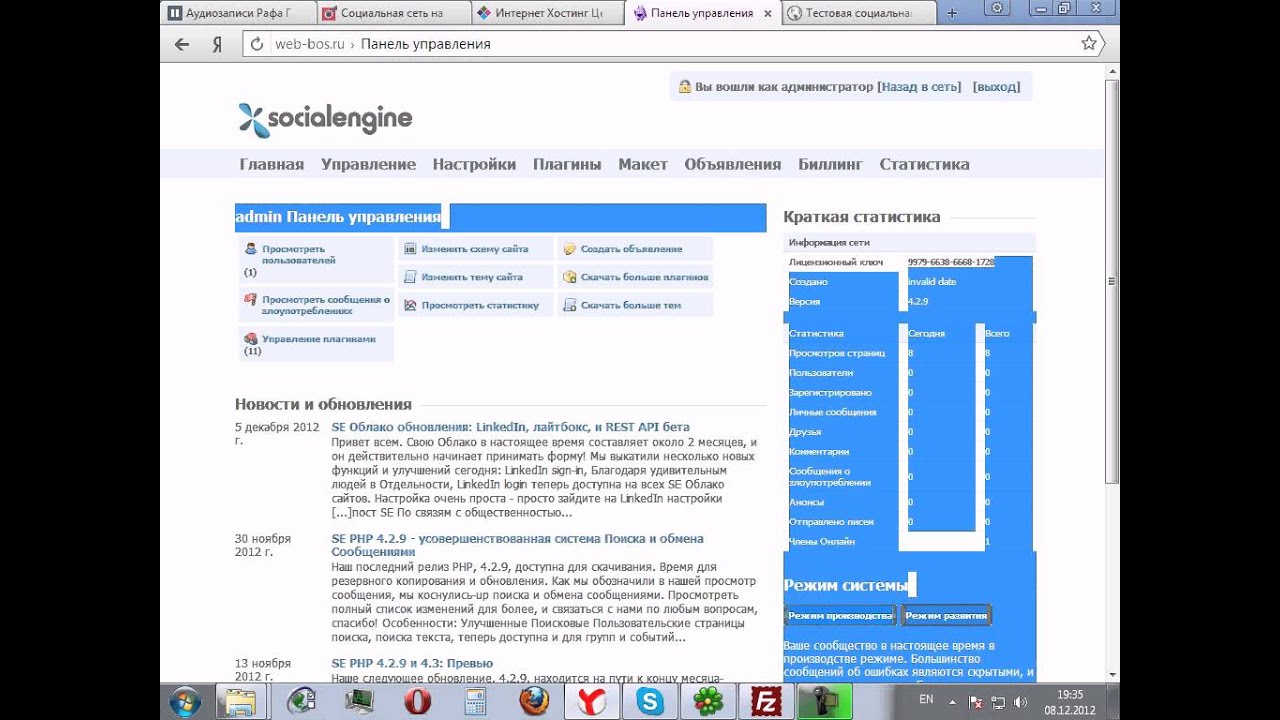Open the Макет menu
1280x720 pixels.
click(643, 164)
